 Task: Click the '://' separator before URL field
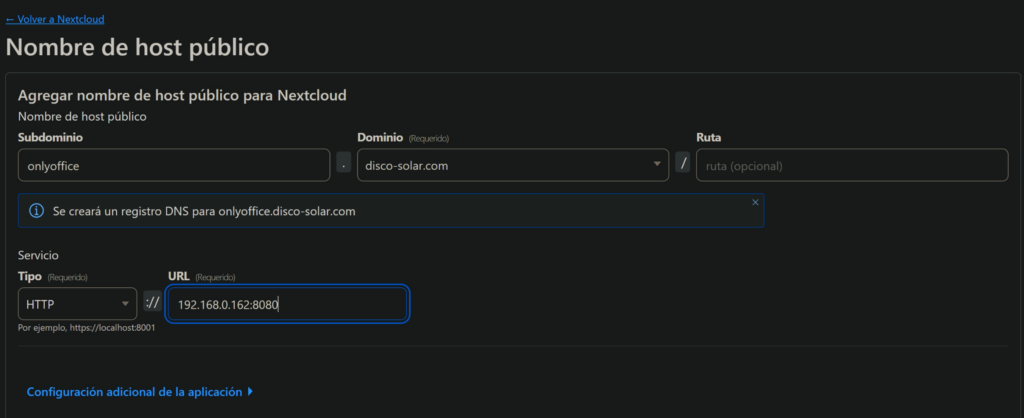[152, 301]
